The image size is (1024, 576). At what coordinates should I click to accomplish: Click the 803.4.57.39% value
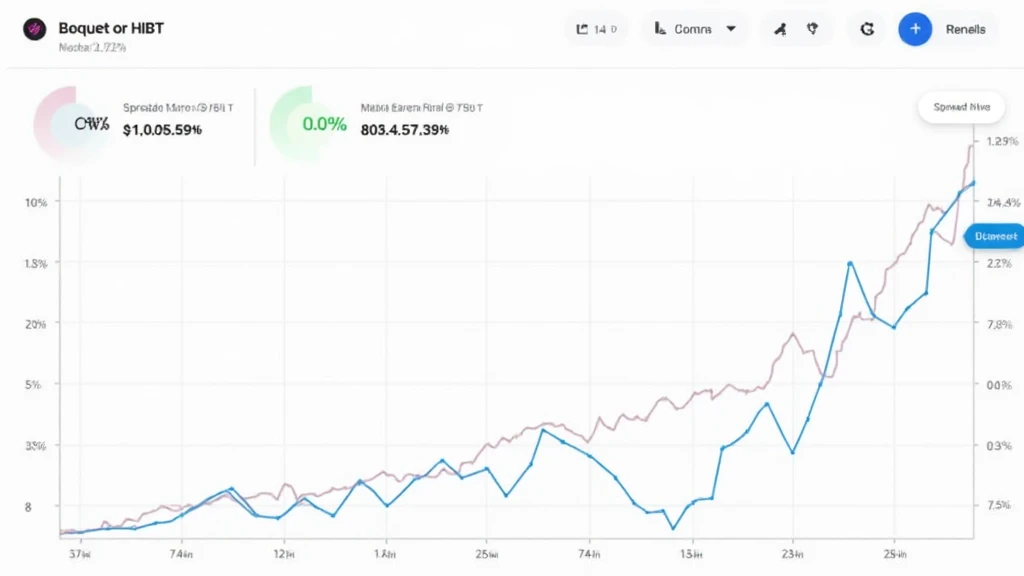[404, 130]
